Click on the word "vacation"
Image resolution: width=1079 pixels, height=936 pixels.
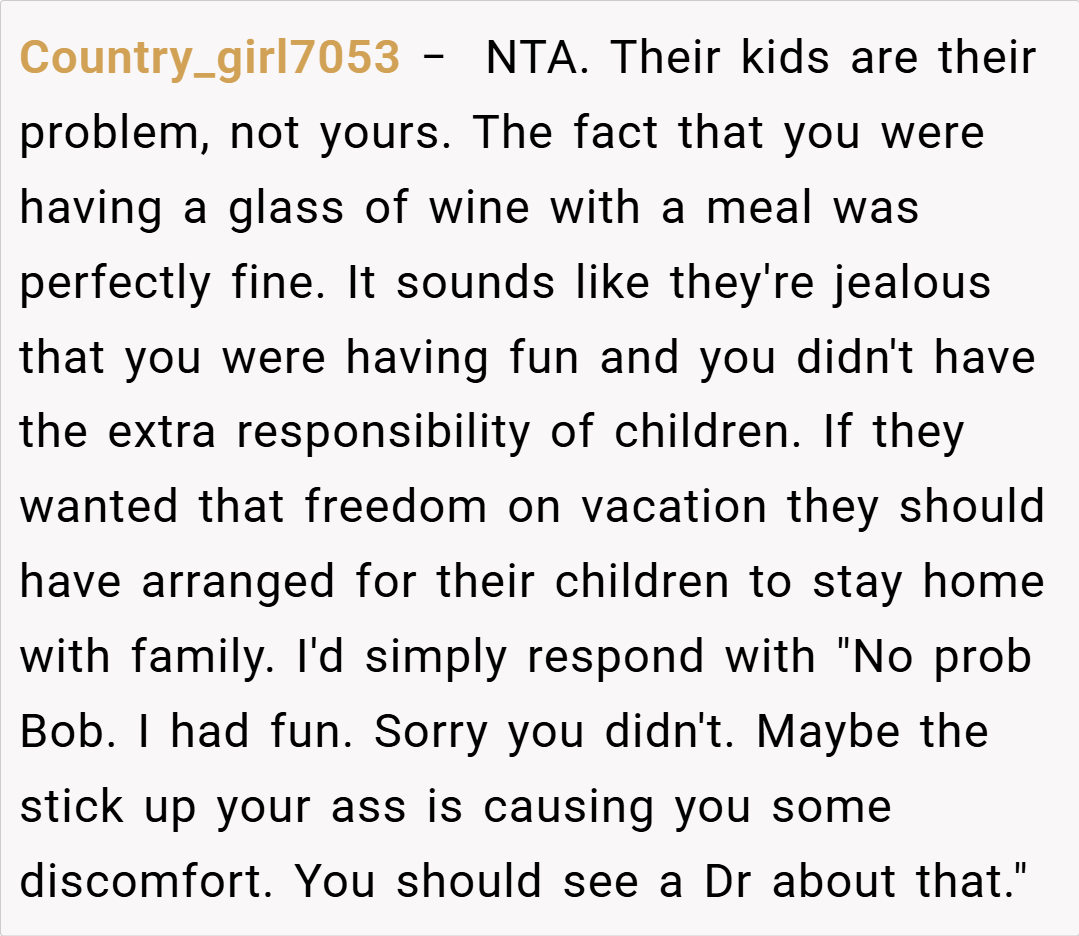675,507
